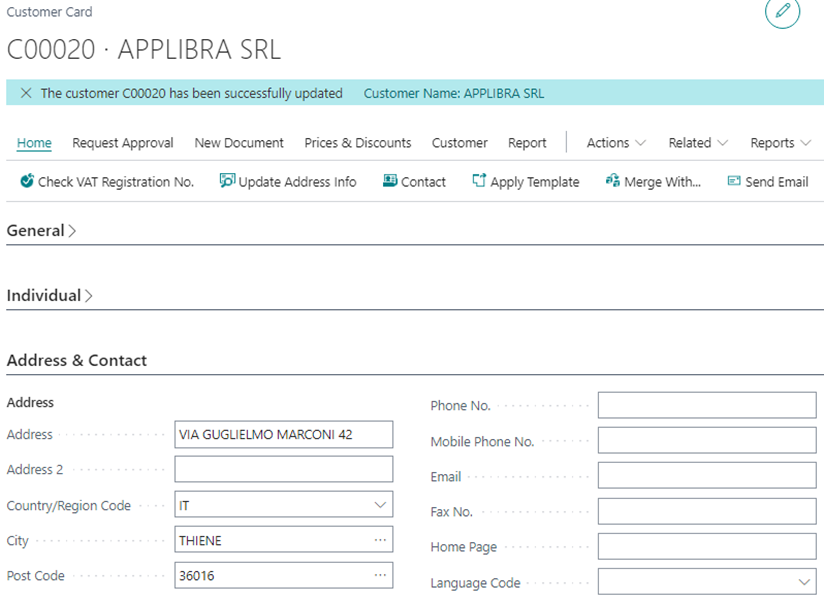Expand the Reports dropdown

click(780, 143)
